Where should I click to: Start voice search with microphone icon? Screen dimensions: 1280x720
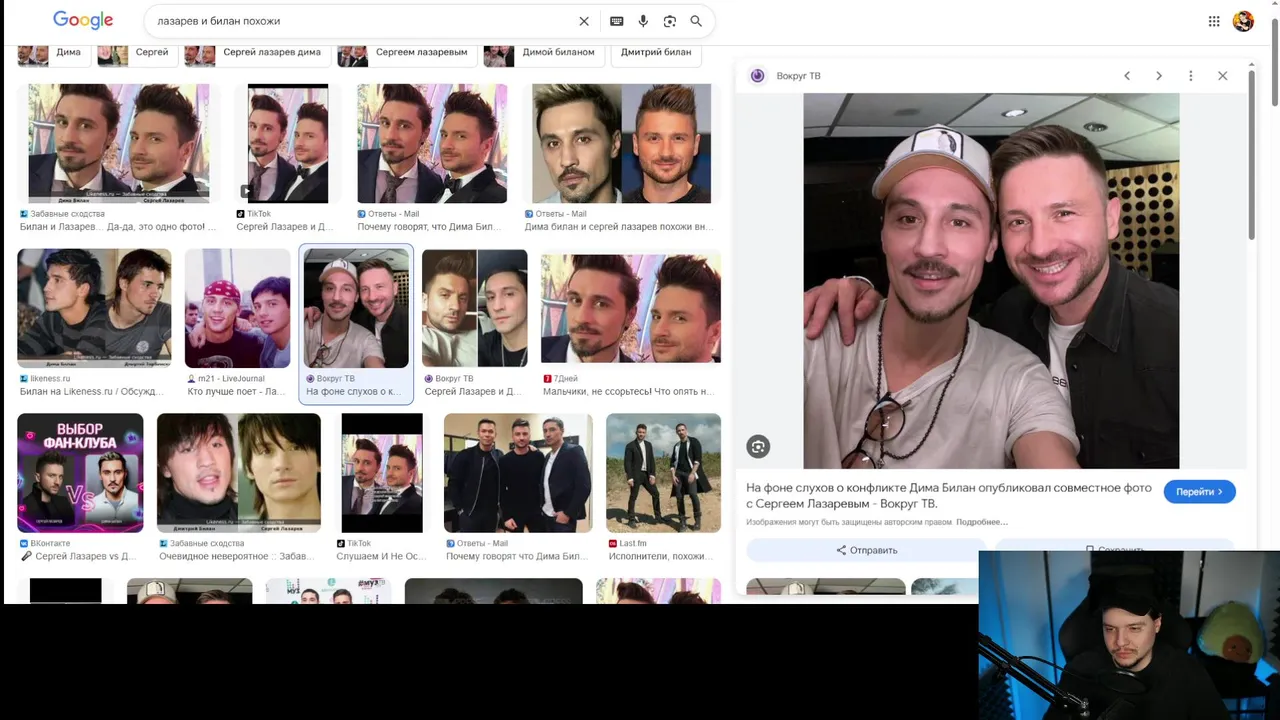(x=643, y=21)
